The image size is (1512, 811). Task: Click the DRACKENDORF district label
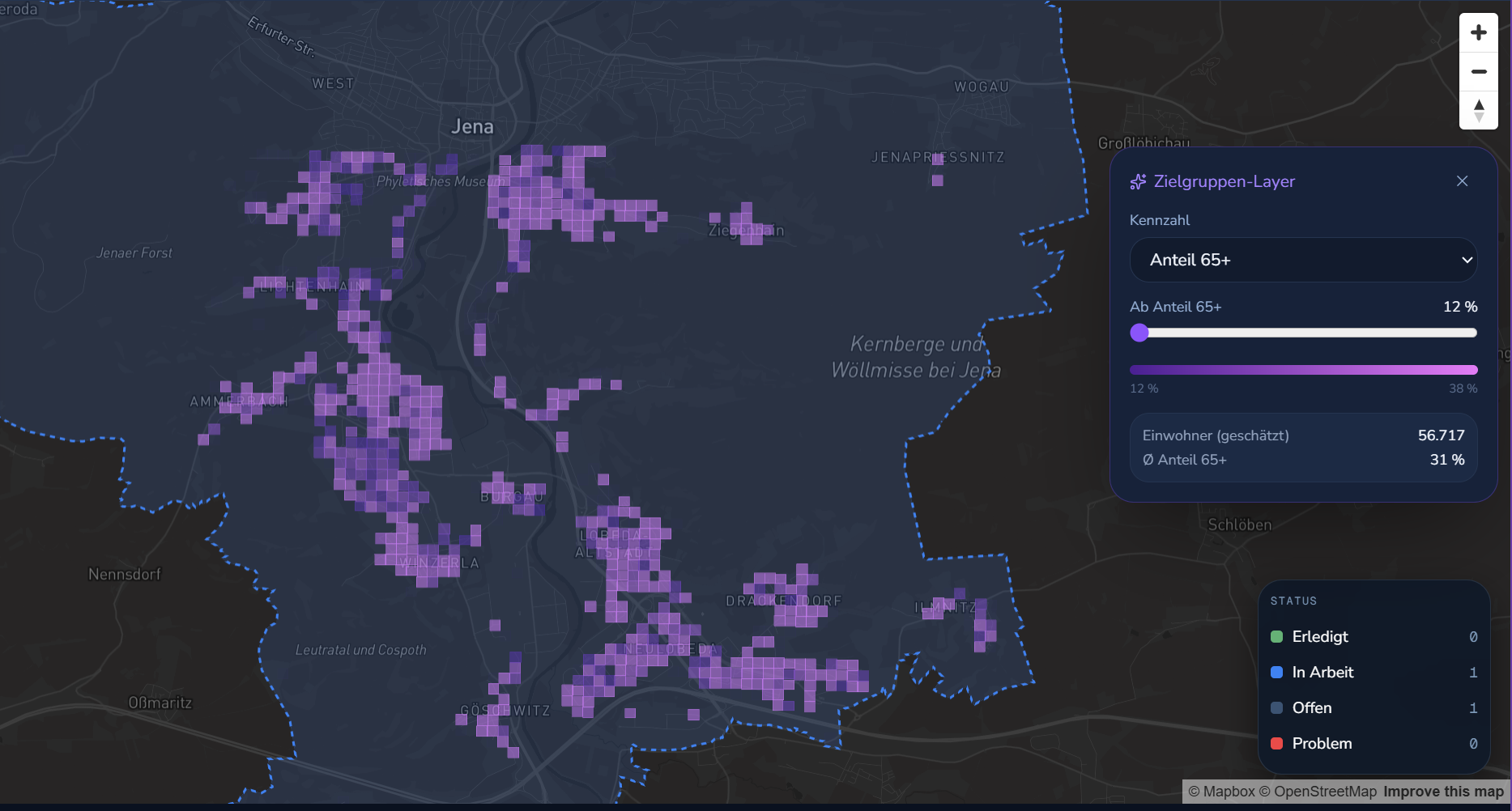(784, 601)
